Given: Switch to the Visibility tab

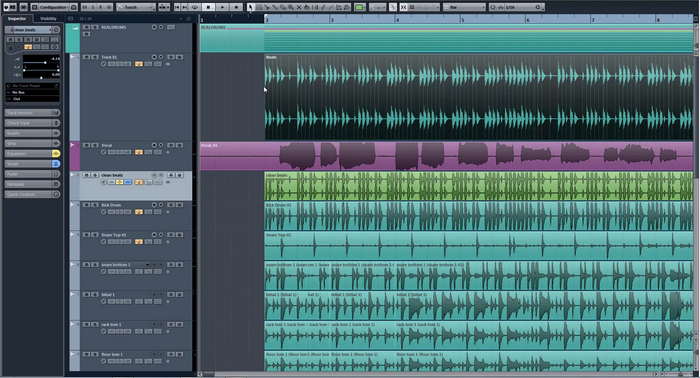Looking at the screenshot, I should click(x=48, y=18).
